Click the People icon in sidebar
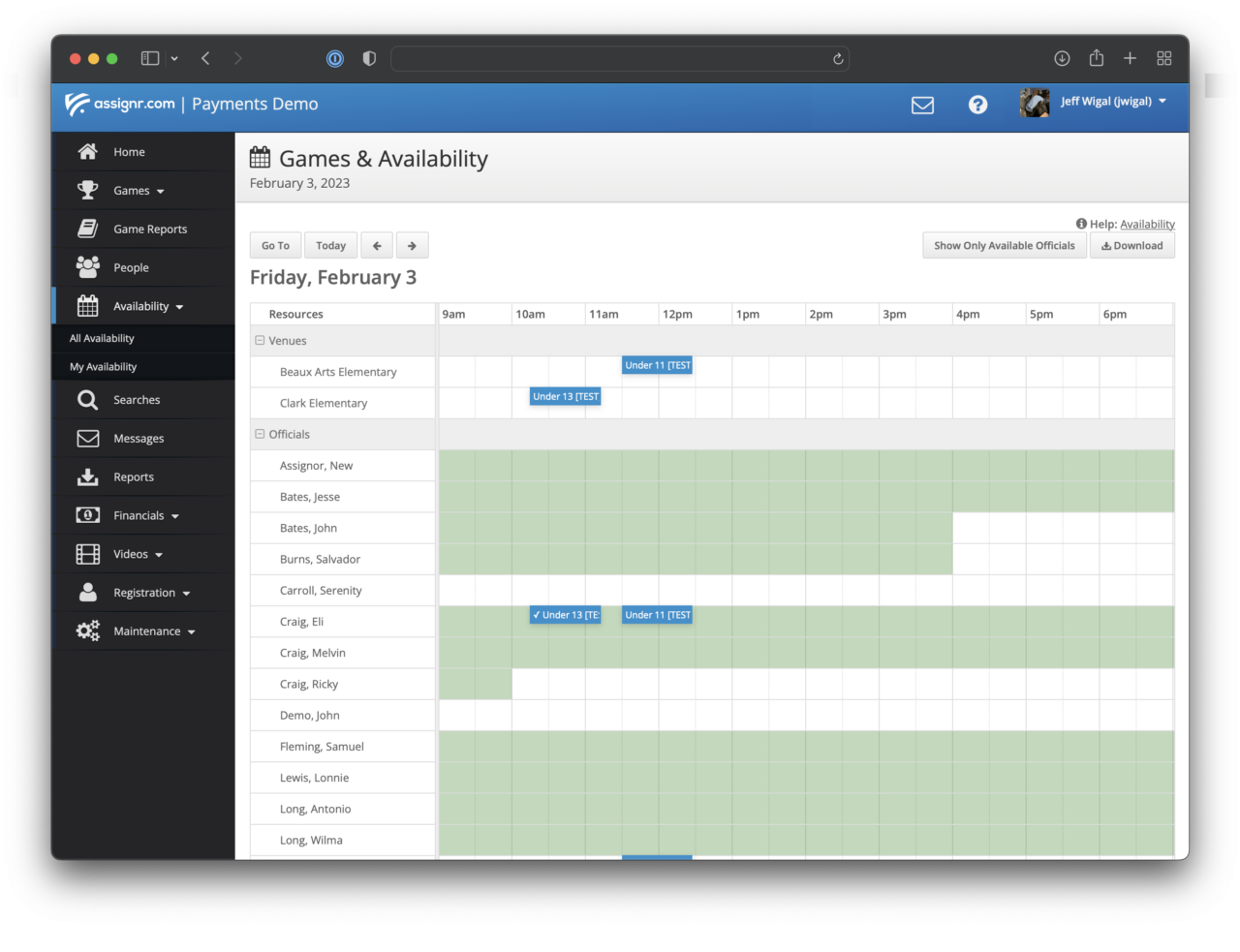The width and height of the screenshot is (1240, 952). click(x=88, y=267)
